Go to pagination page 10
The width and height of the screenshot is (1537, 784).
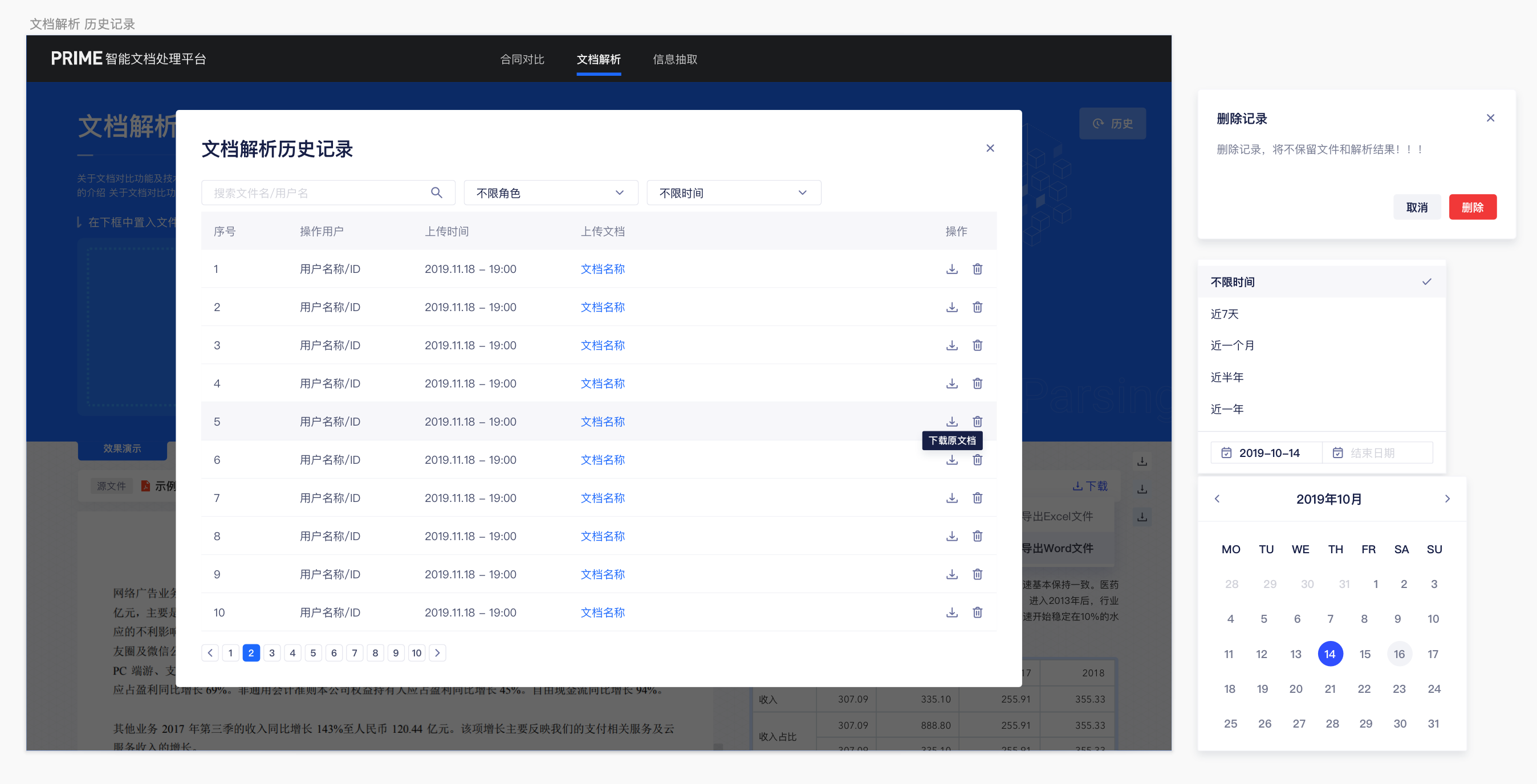pos(417,653)
